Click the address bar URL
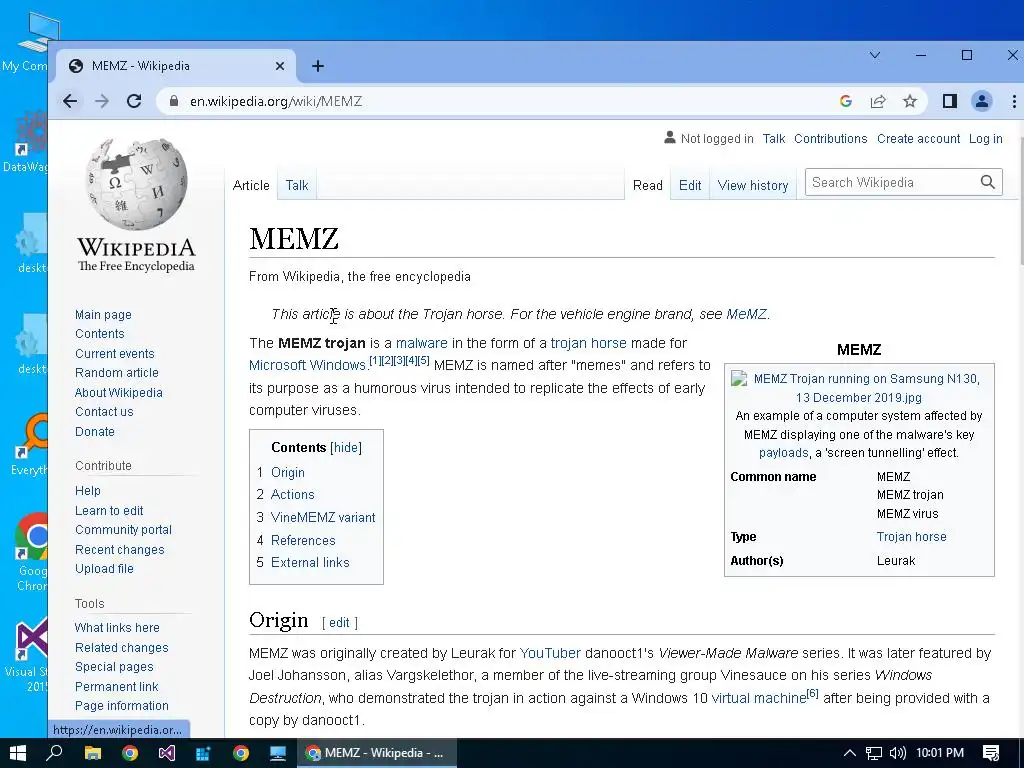 point(276,101)
